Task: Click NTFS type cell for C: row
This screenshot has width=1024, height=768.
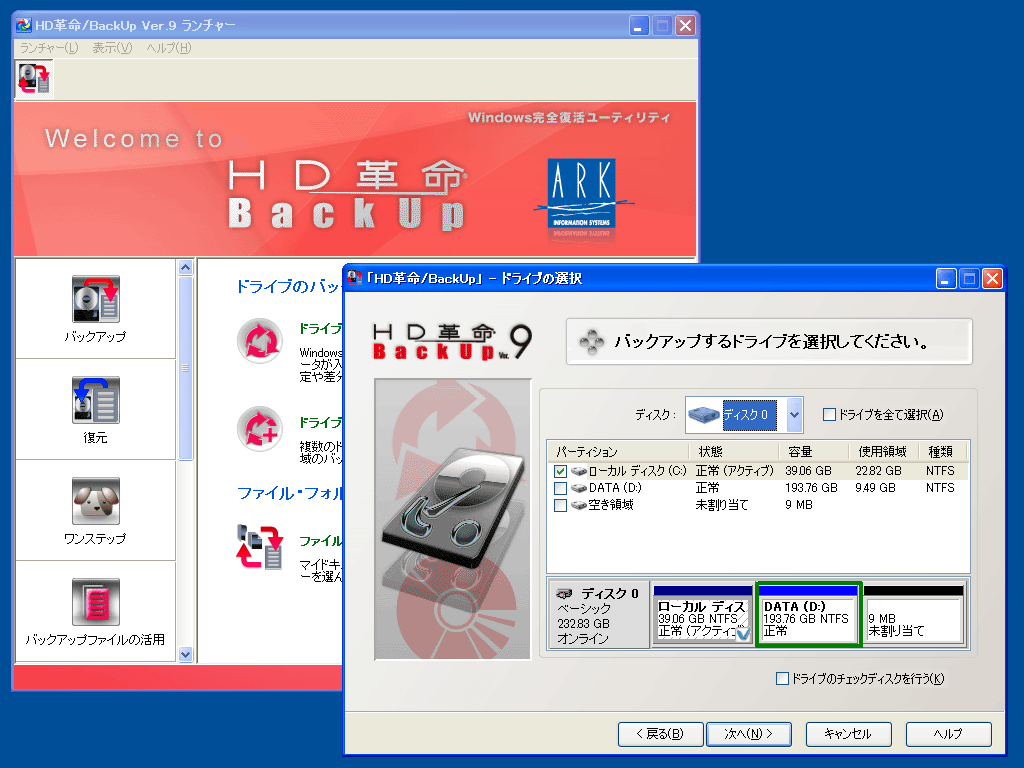Action: pos(940,471)
